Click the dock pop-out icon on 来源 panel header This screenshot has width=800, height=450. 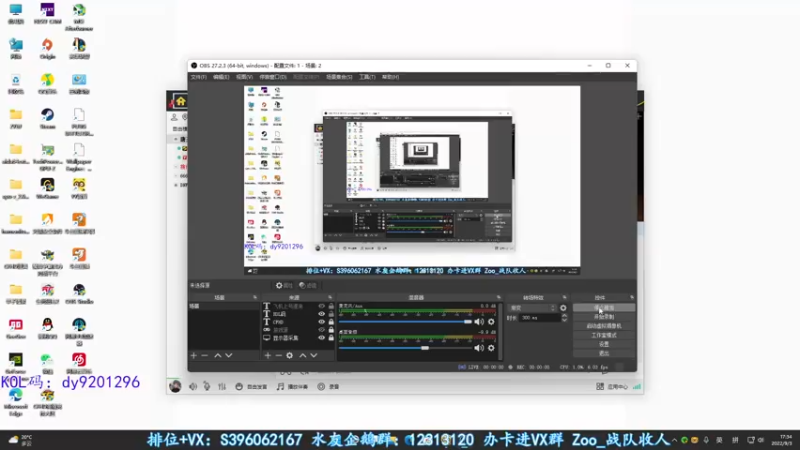pos(330,297)
